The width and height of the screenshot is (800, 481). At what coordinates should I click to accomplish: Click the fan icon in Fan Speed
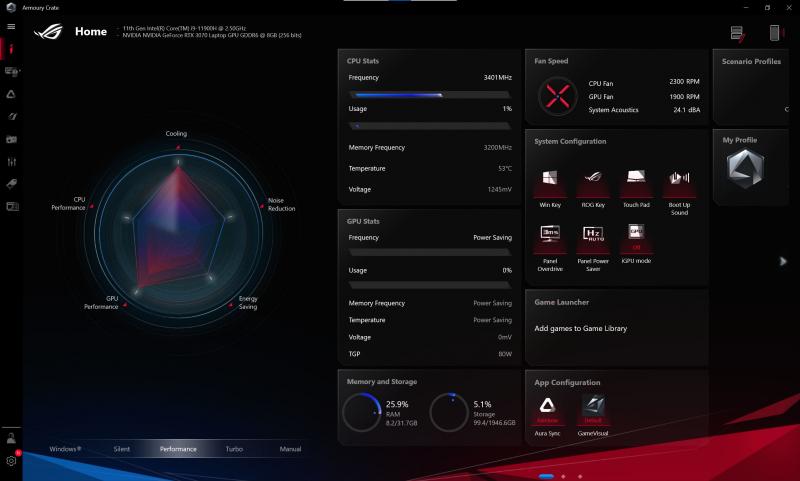tap(557, 96)
